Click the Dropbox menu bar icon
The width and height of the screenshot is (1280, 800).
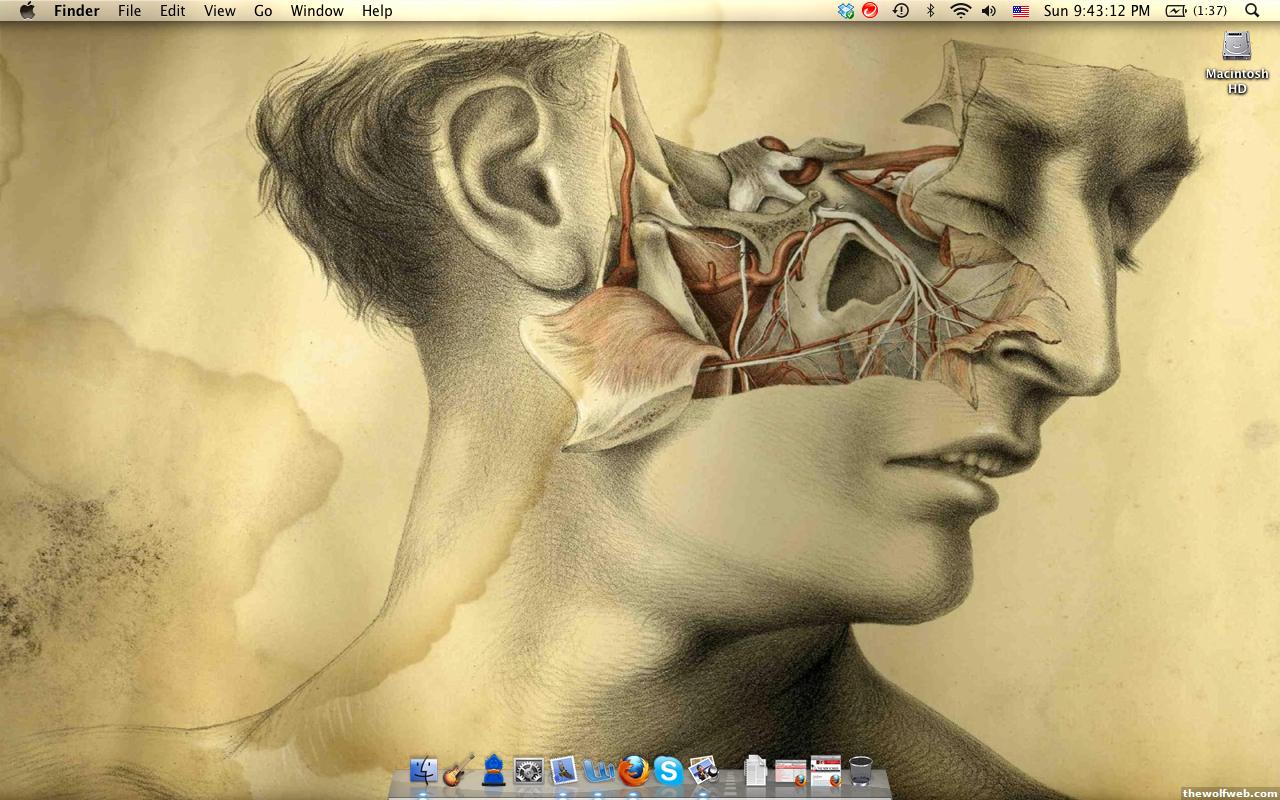coord(846,11)
